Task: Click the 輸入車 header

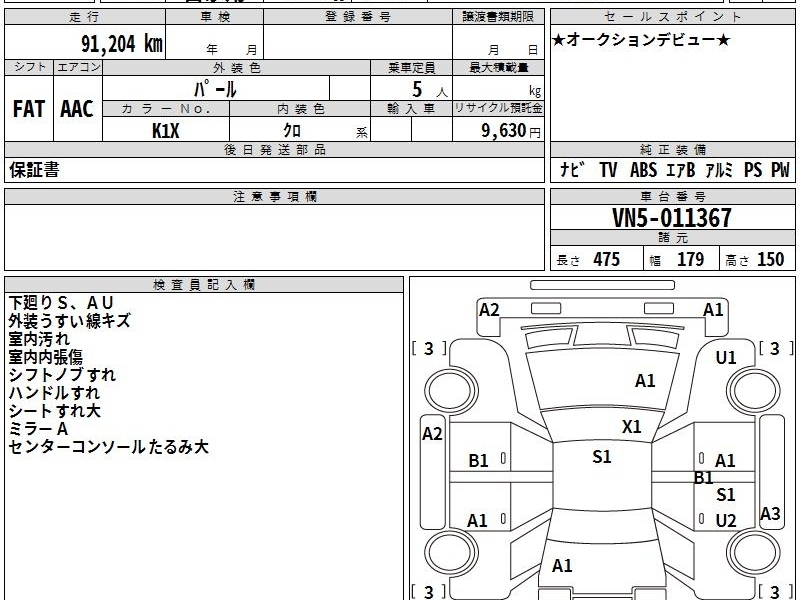Action: coord(411,109)
